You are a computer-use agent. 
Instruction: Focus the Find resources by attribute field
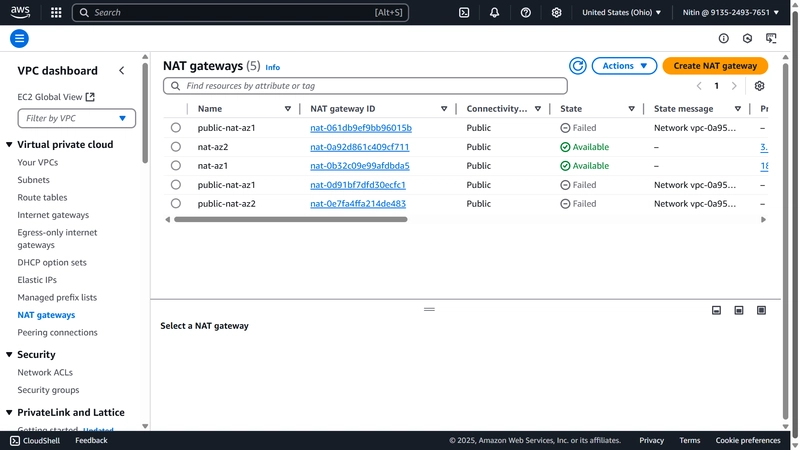(x=365, y=86)
